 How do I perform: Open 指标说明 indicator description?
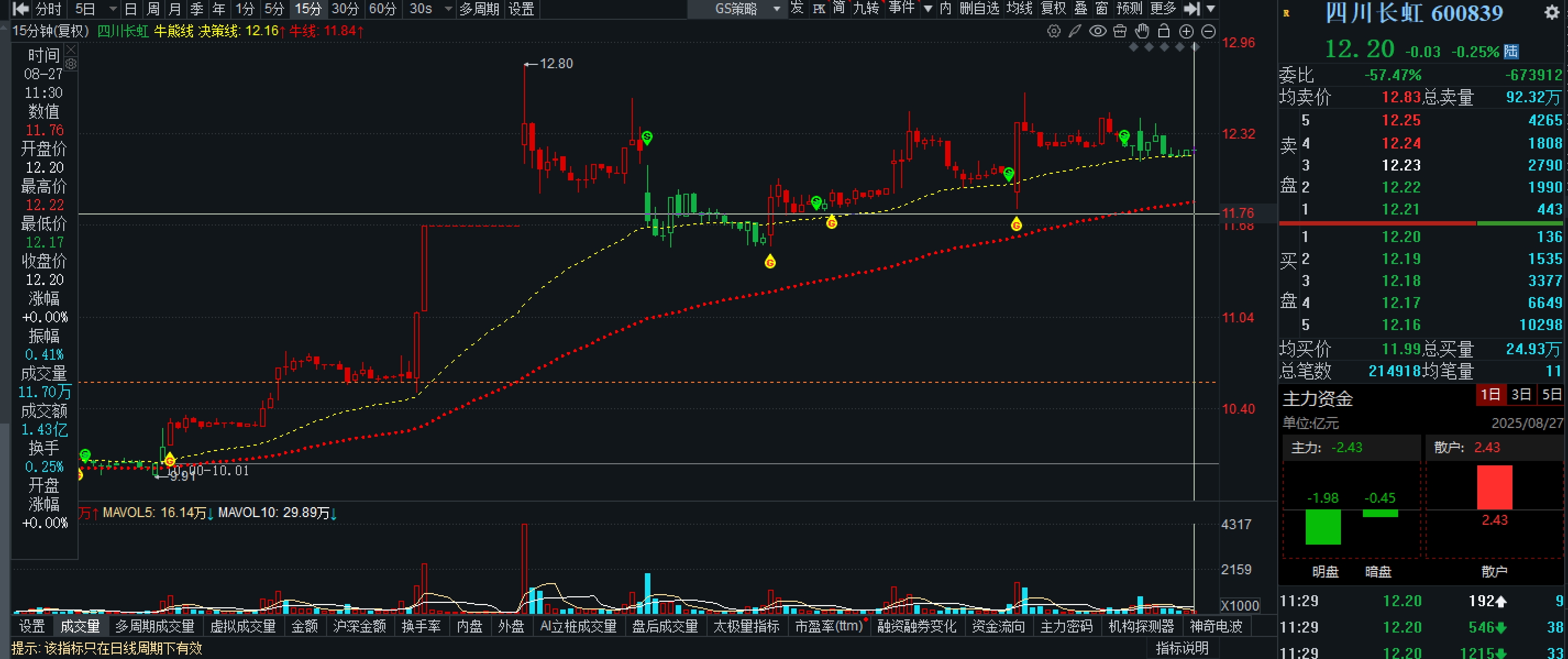click(1181, 648)
